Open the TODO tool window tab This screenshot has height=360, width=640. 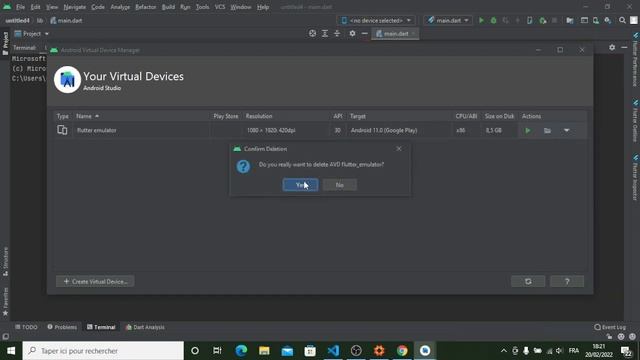26,327
